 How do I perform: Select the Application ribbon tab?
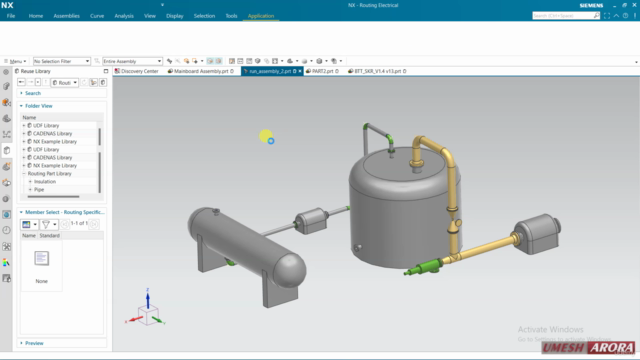261,16
